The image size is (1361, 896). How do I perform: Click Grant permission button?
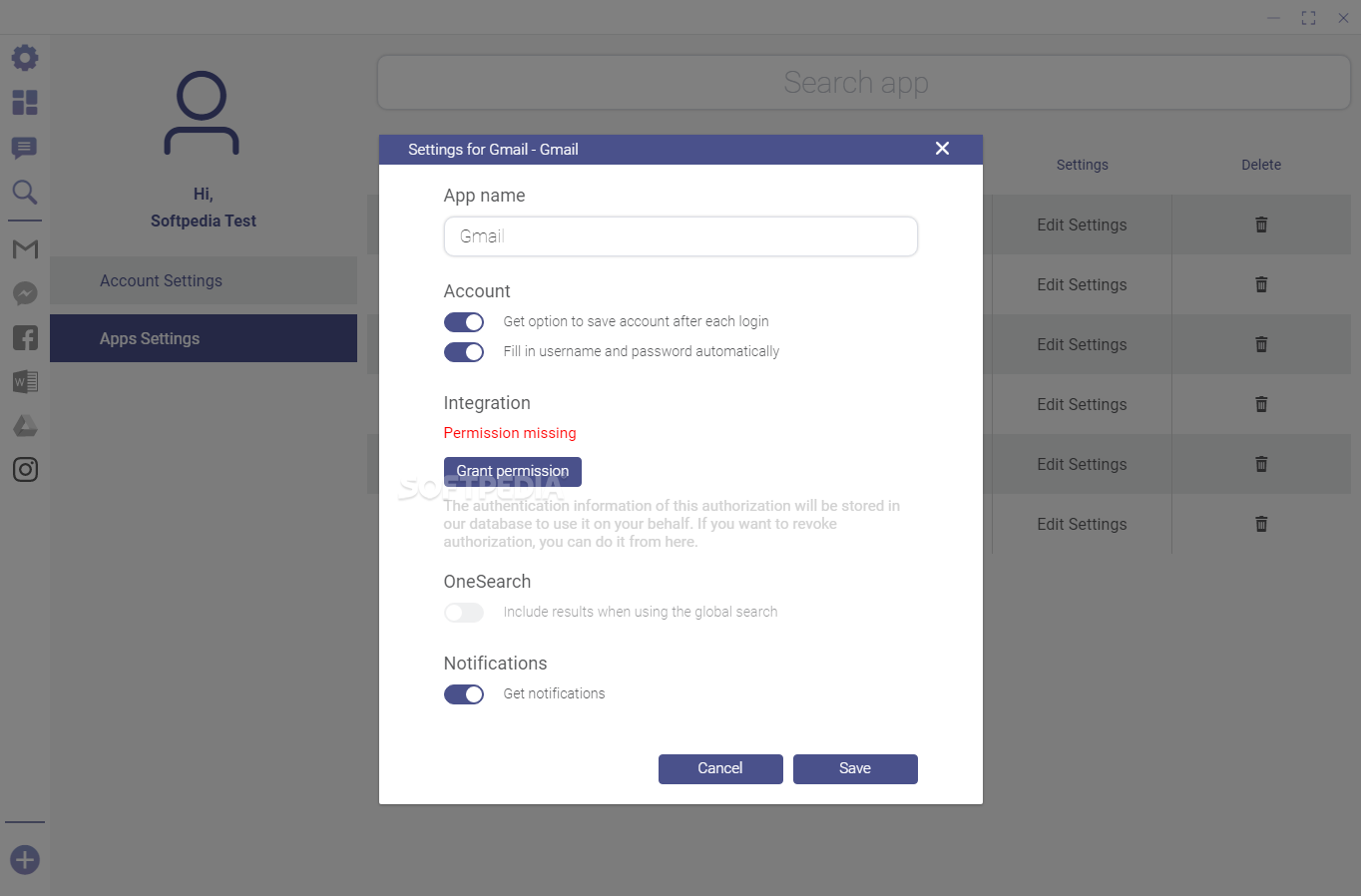tap(513, 471)
